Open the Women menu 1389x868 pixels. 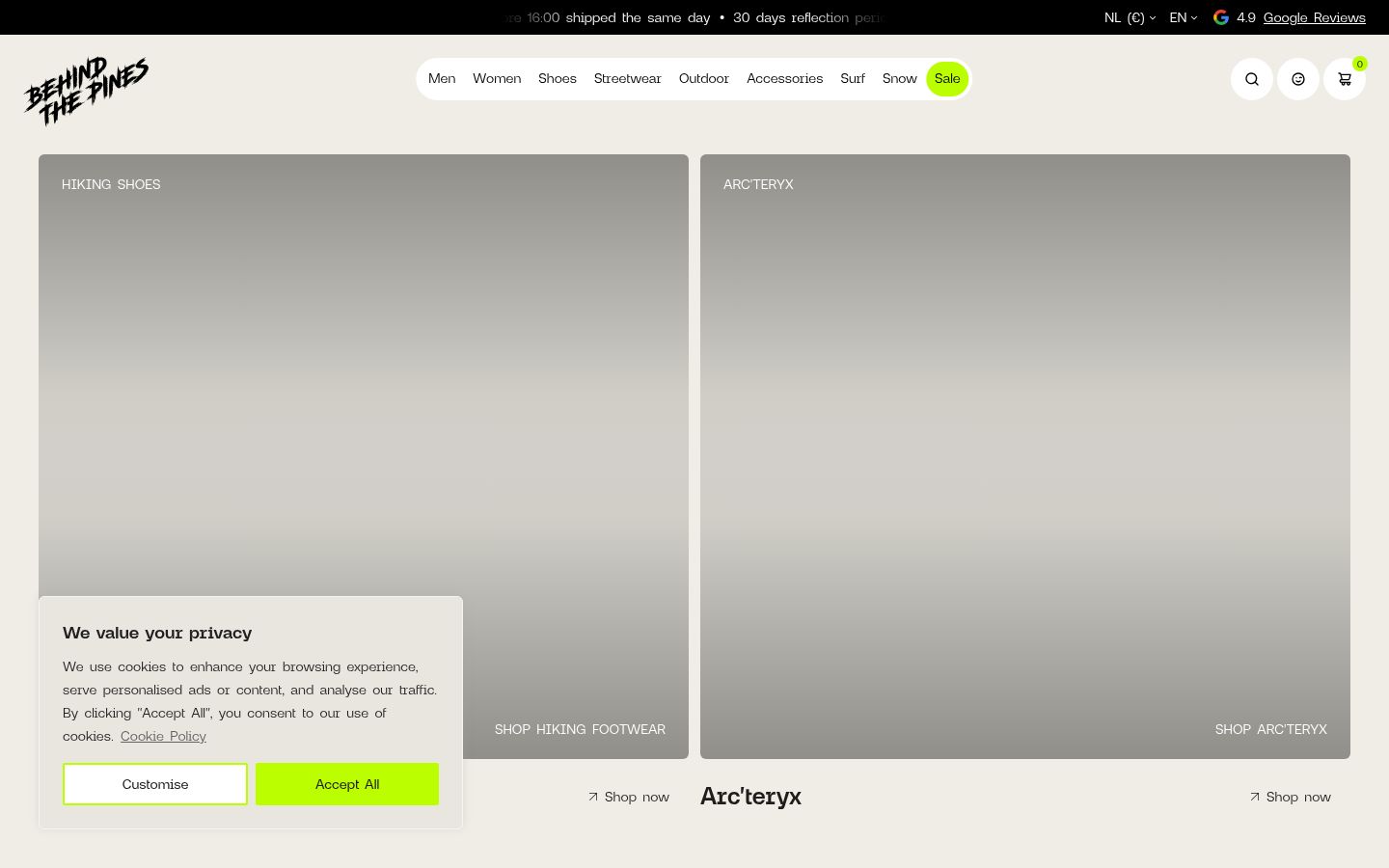point(497,79)
